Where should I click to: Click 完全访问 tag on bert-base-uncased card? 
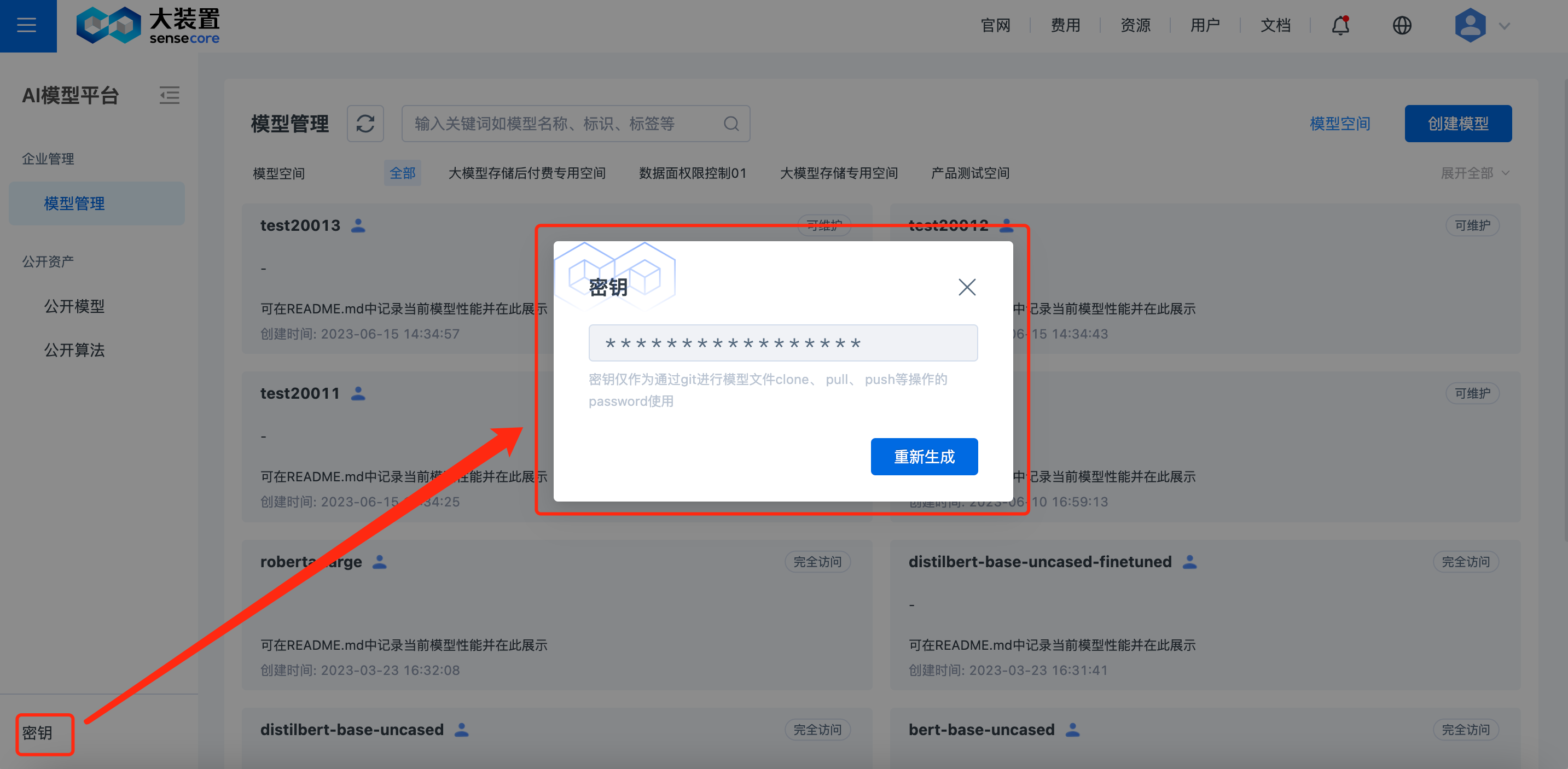coord(1465,730)
